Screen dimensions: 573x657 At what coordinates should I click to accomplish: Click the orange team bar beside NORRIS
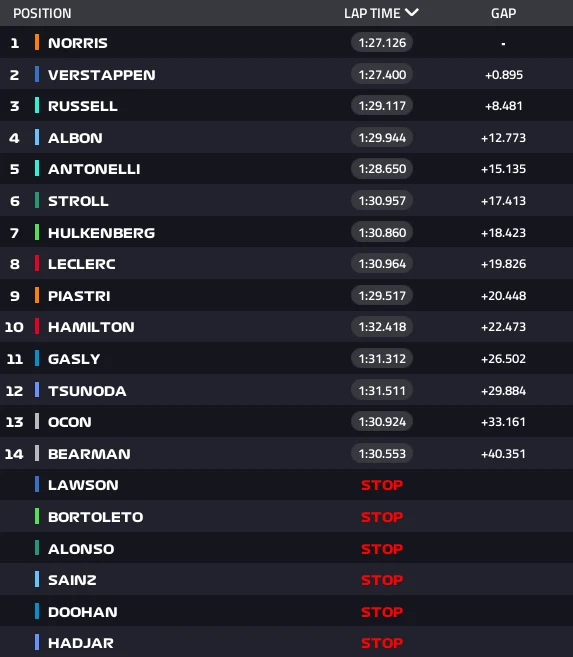(x=37, y=42)
